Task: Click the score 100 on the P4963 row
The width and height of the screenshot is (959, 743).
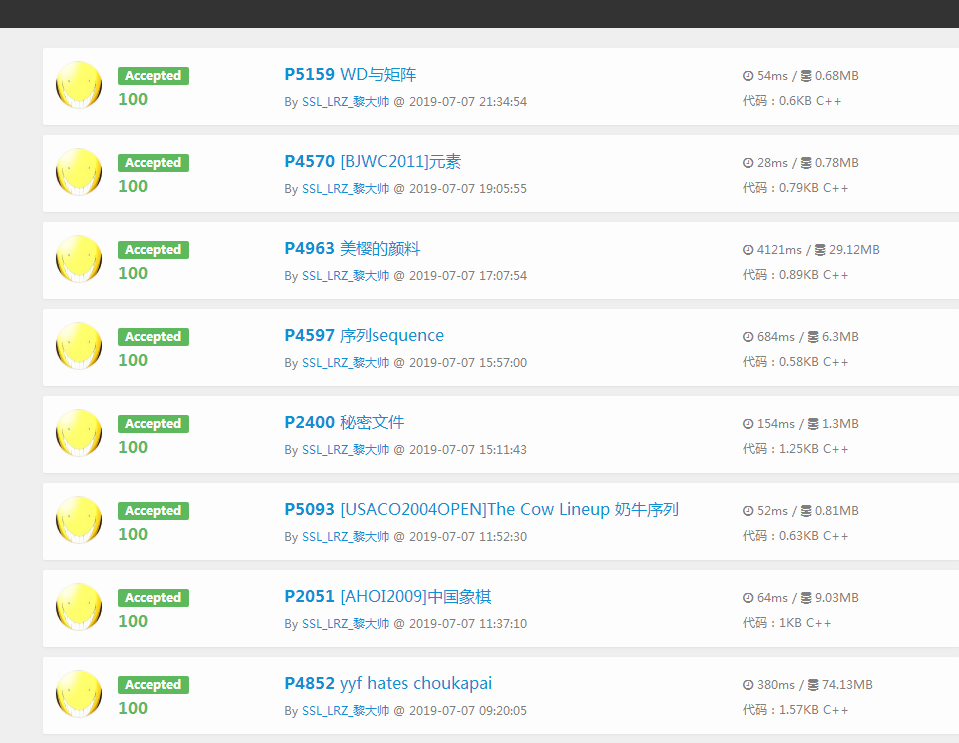Action: coord(133,273)
